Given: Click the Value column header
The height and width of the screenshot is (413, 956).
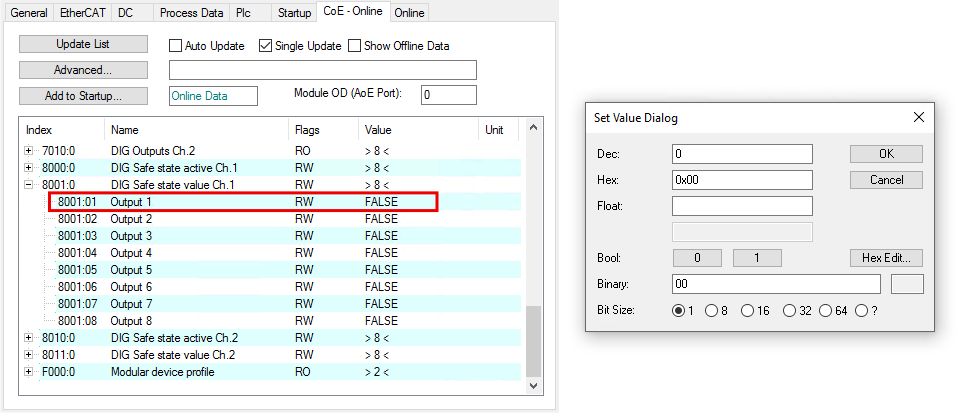Looking at the screenshot, I should click(418, 130).
